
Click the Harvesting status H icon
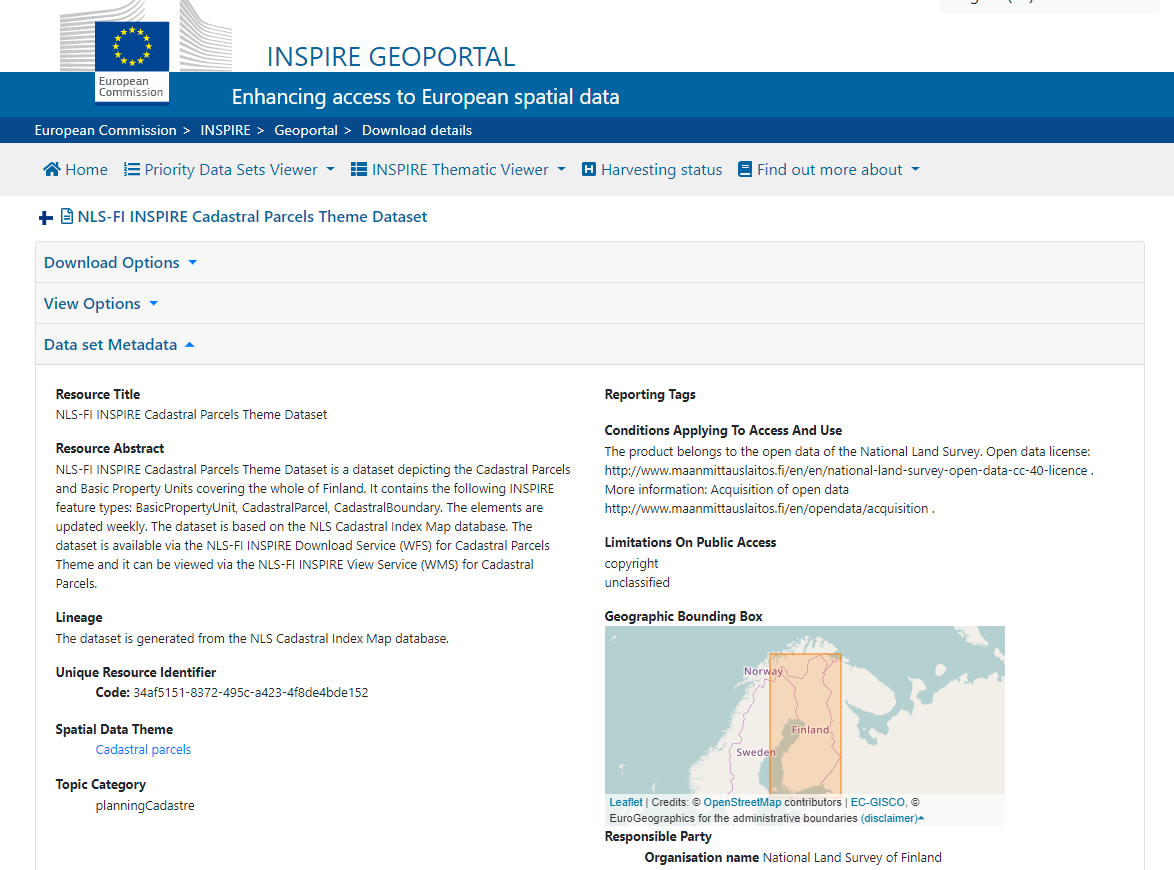pos(589,170)
